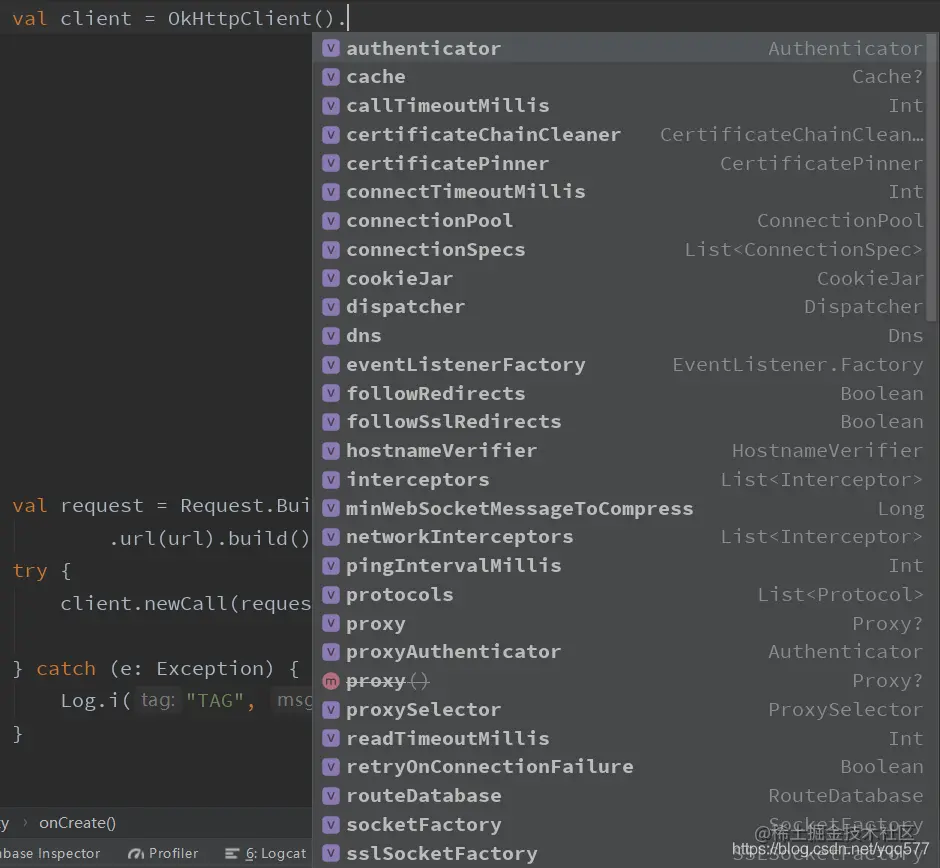Select sslSocketFactory suggestion
This screenshot has width=940, height=868.
pos(619,853)
